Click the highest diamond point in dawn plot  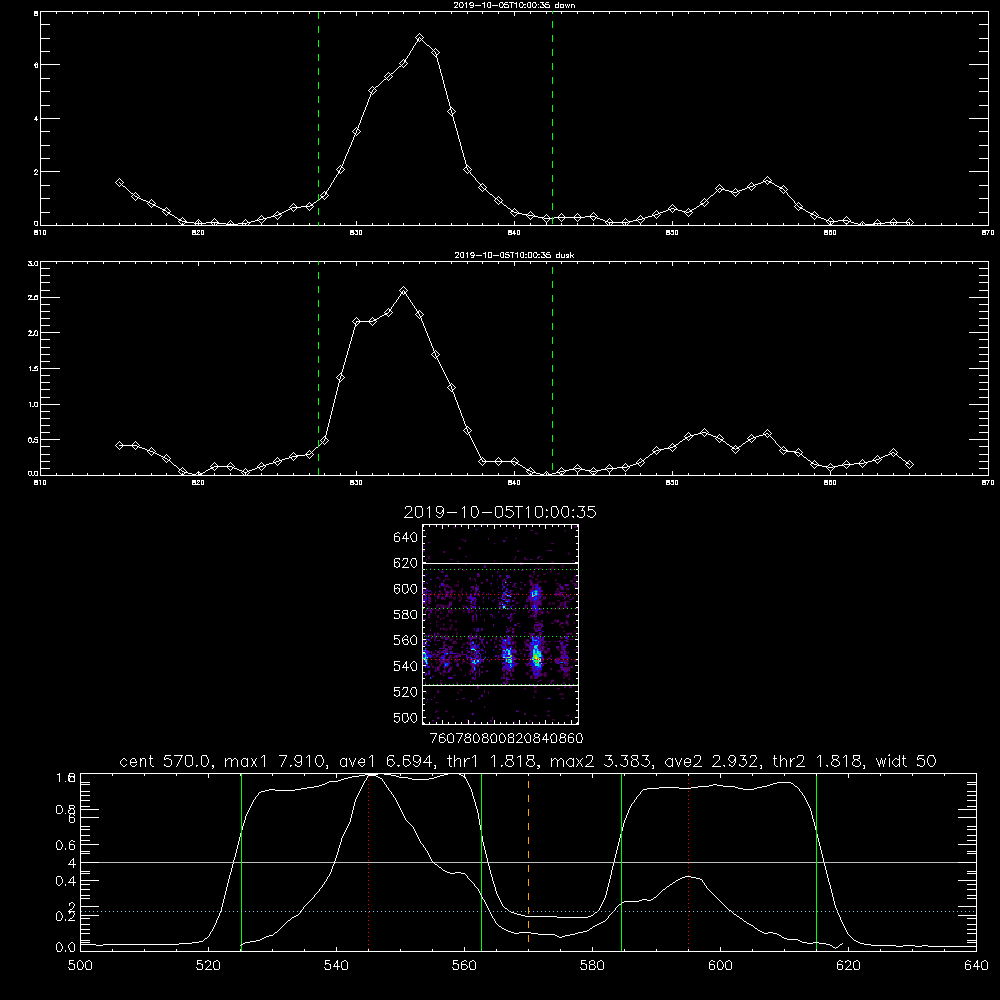point(419,38)
